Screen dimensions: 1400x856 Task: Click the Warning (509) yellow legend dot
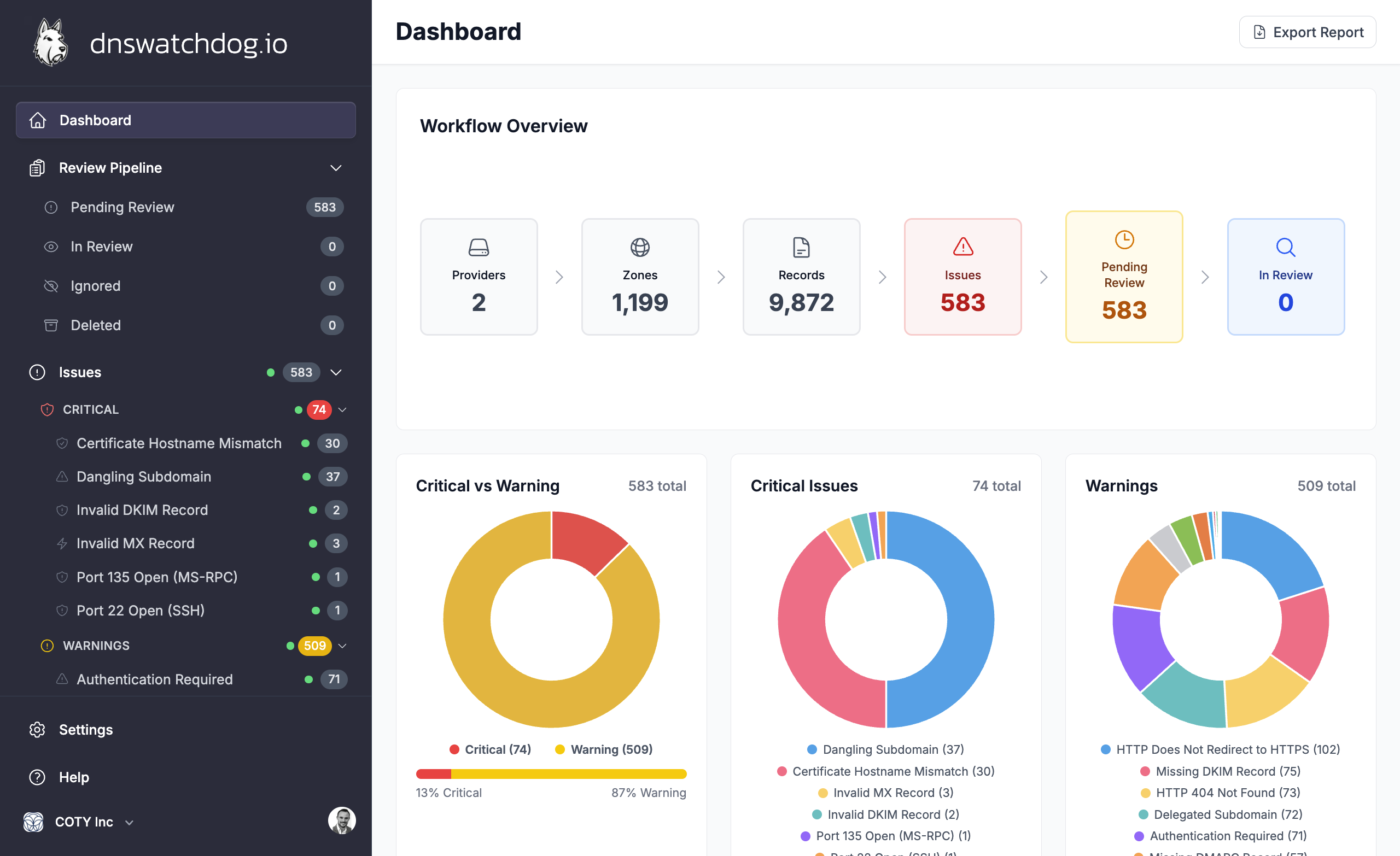[560, 750]
